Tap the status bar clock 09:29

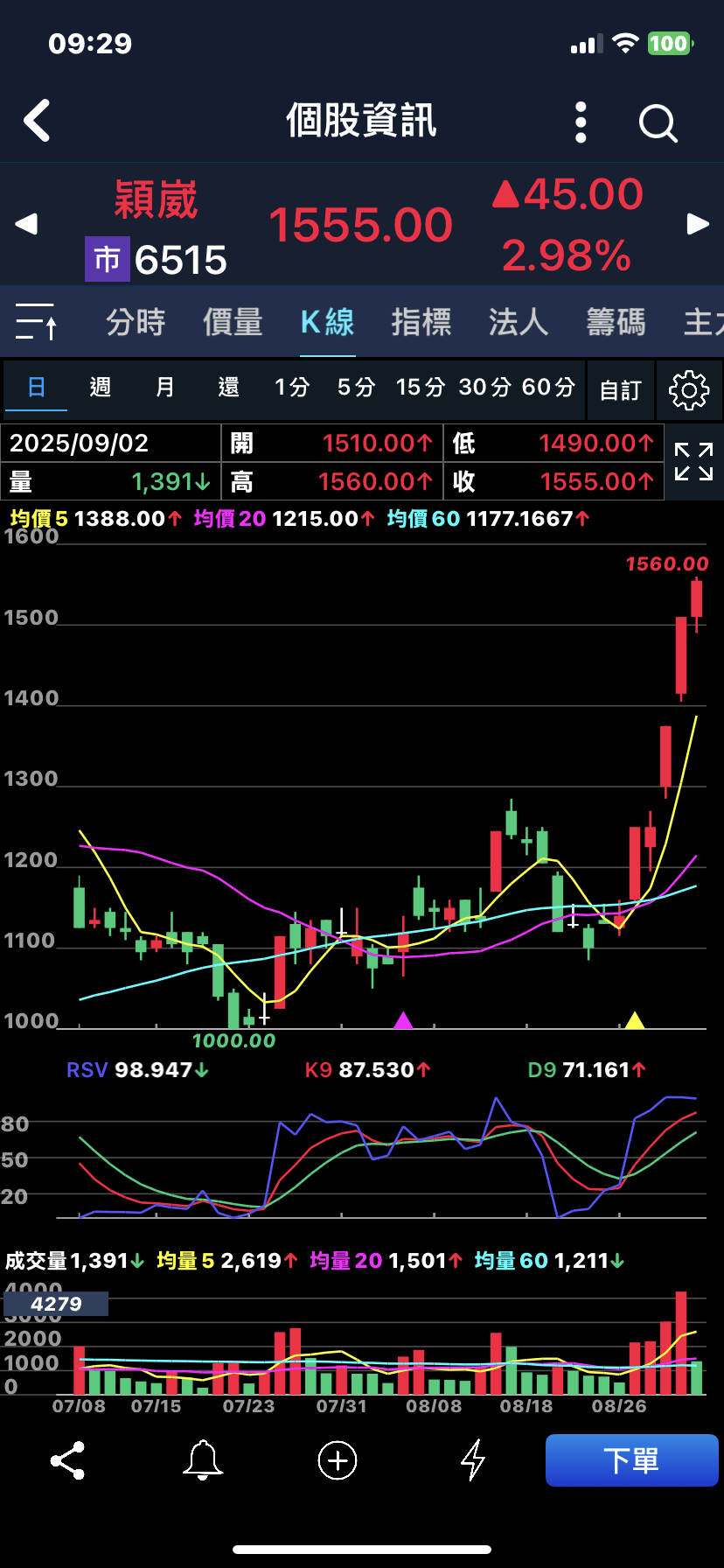pyautogui.click(x=90, y=44)
